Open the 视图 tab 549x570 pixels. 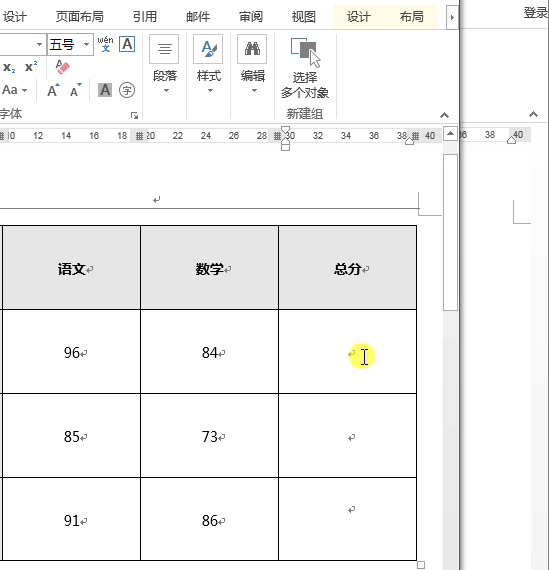point(303,17)
